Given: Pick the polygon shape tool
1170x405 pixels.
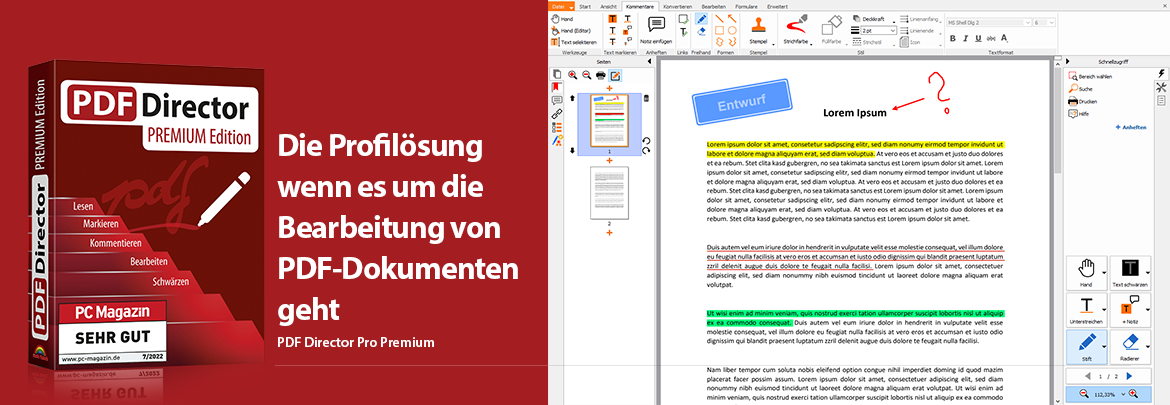Looking at the screenshot, I should pyautogui.click(x=720, y=43).
